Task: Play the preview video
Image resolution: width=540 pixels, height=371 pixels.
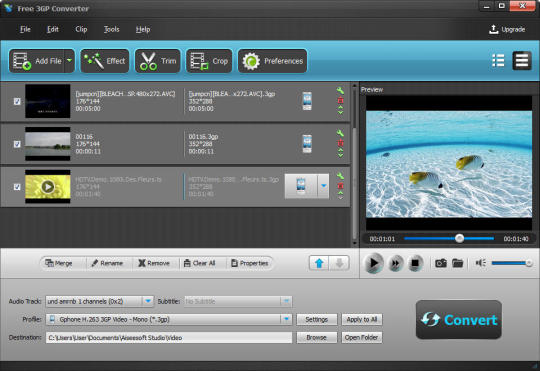Action: (x=374, y=263)
